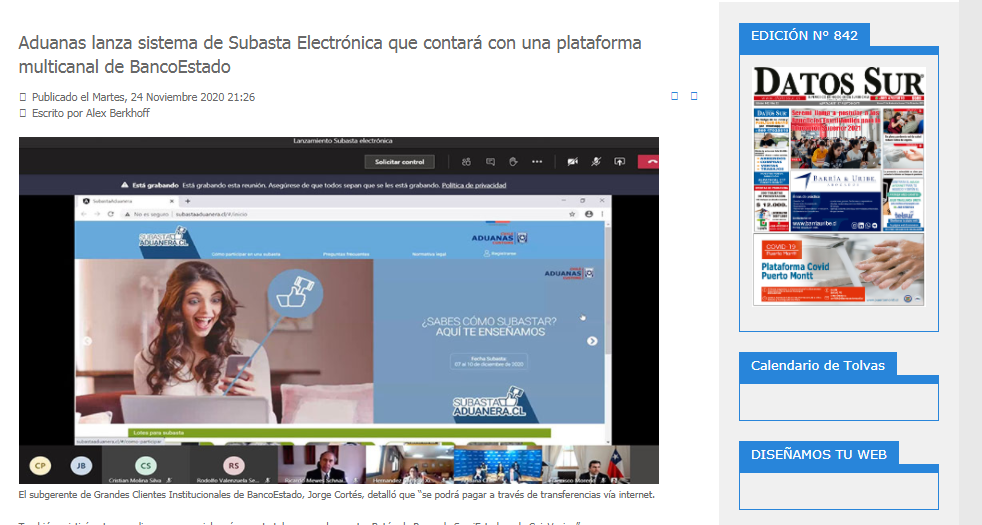The height and width of the screenshot is (525, 982).
Task: Open the print icon beside the publication date
Action: 674,96
